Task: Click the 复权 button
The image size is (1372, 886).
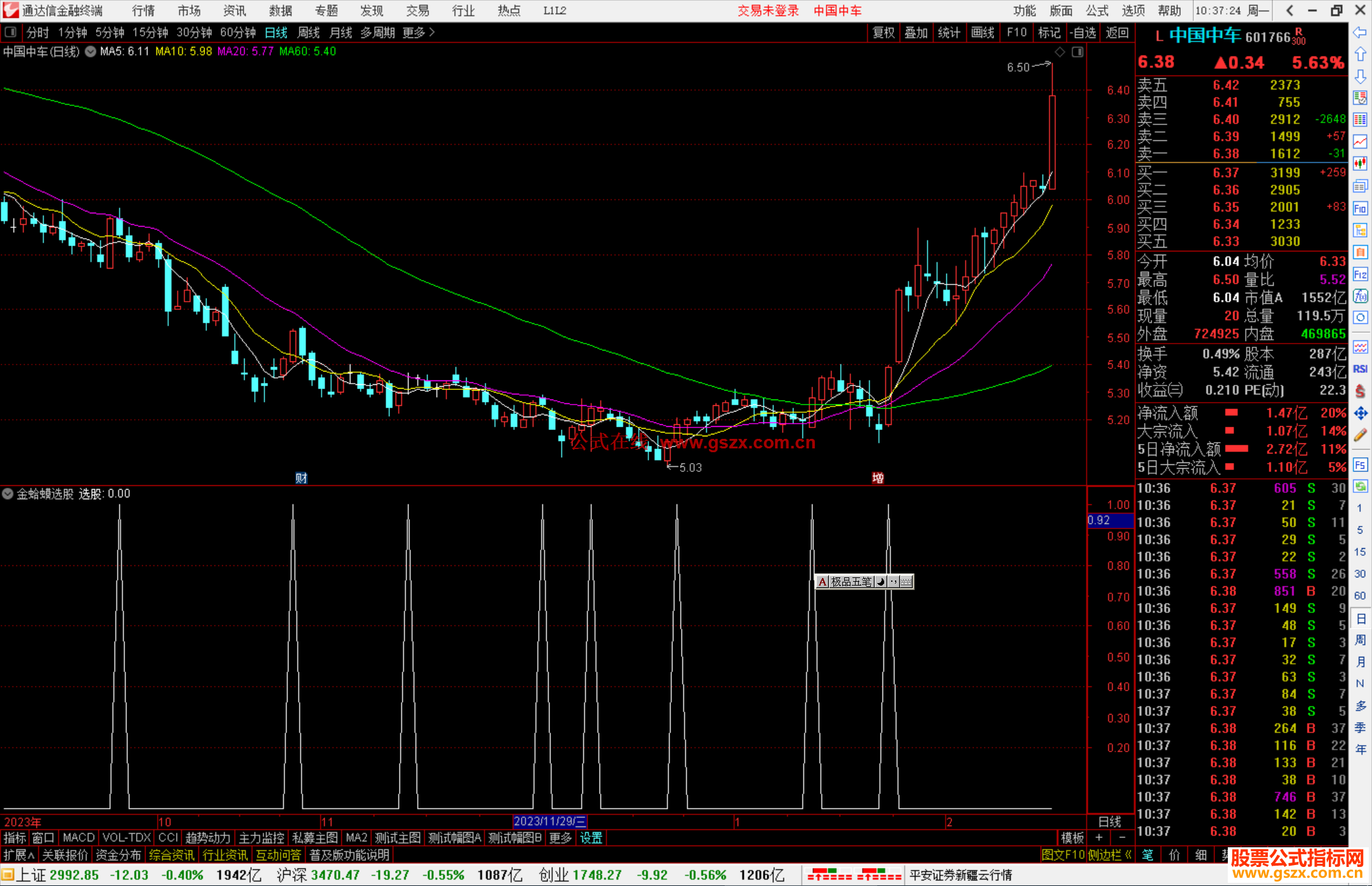Action: (884, 32)
